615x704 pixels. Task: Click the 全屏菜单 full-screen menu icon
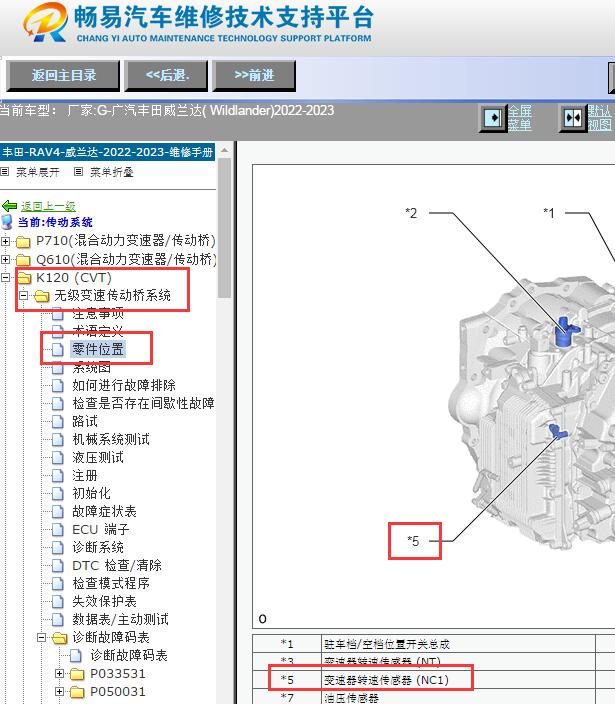[493, 118]
